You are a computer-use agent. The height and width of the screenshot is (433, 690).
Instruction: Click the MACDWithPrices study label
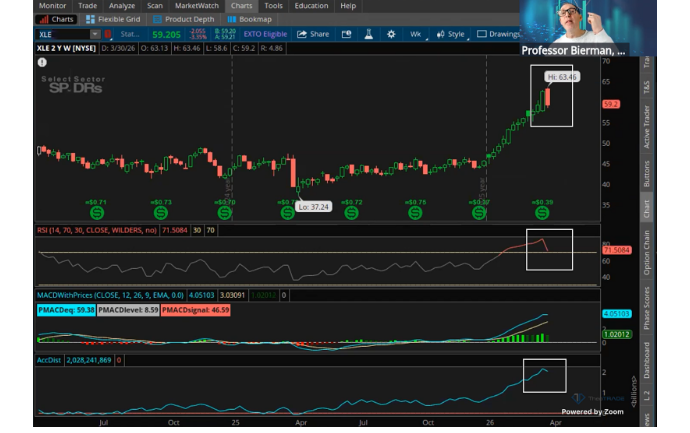[110, 295]
